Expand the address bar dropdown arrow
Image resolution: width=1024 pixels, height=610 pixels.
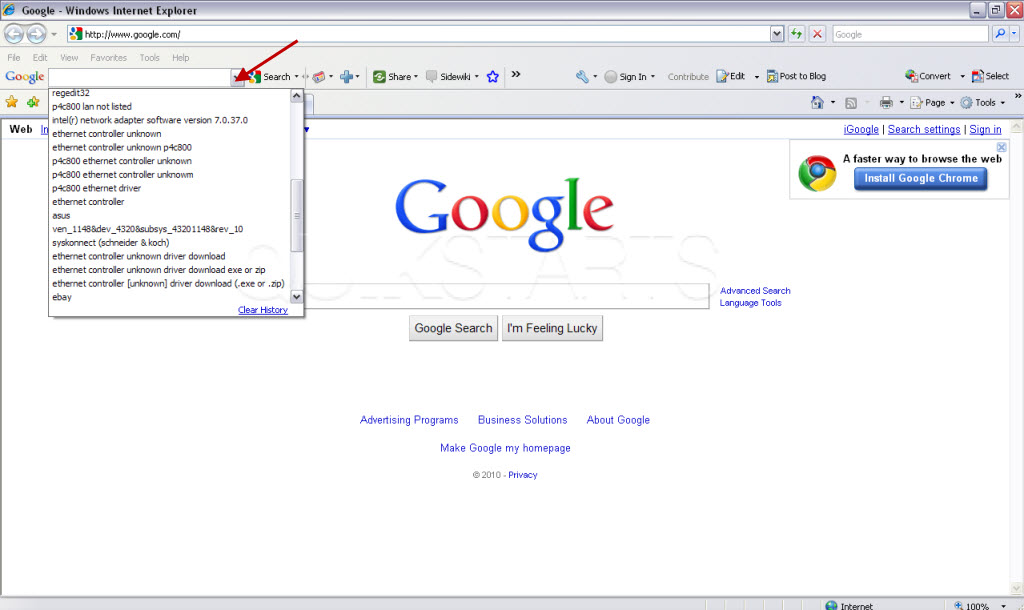pos(776,34)
